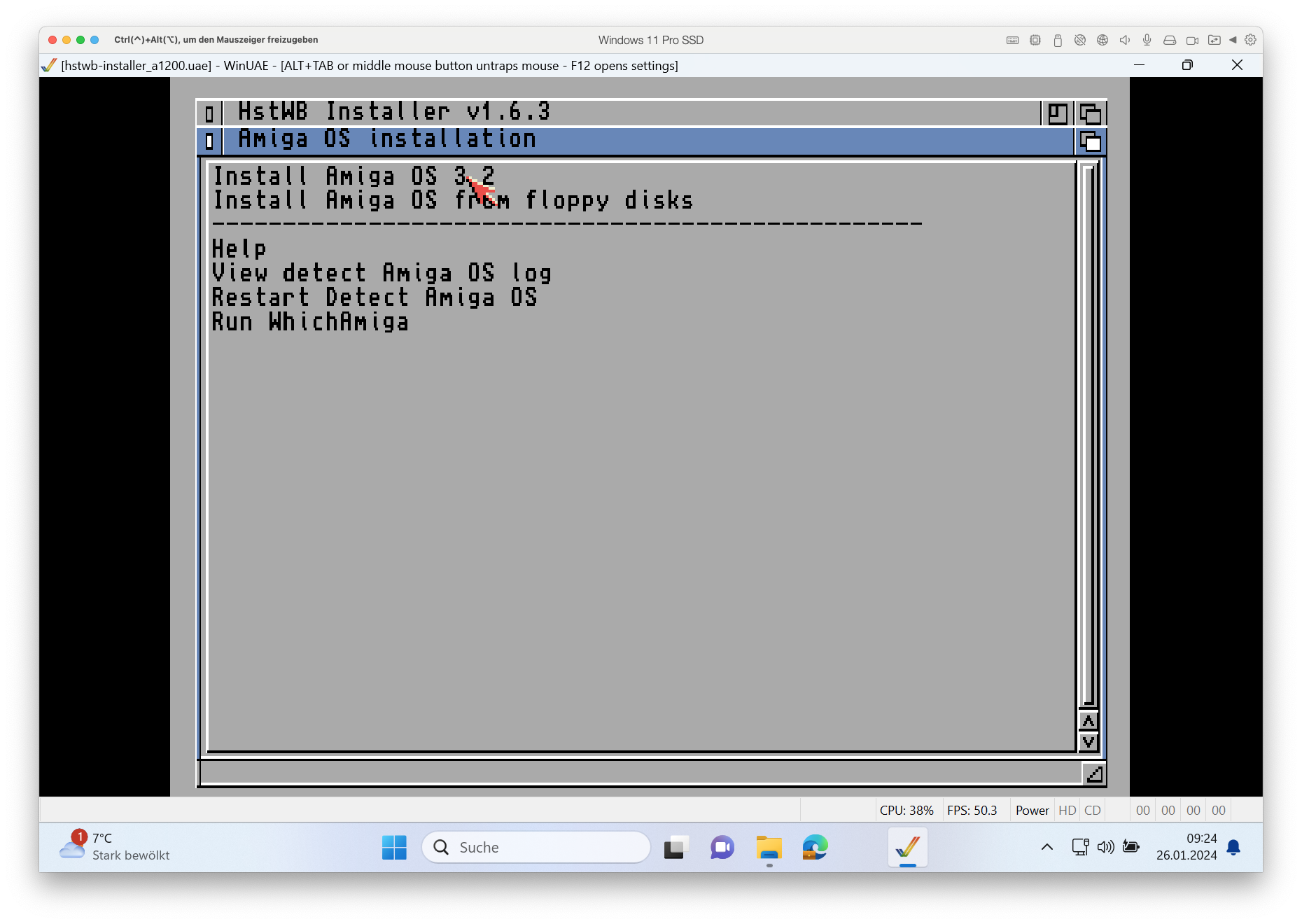The width and height of the screenshot is (1302, 924).
Task: Click the HstWB Installer close gadget
Action: coord(209,113)
